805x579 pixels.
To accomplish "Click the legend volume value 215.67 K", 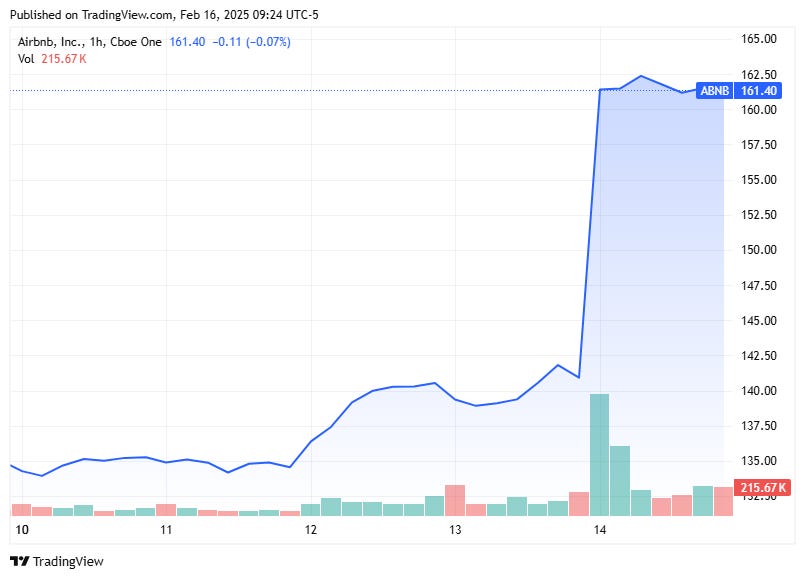I will (x=64, y=59).
